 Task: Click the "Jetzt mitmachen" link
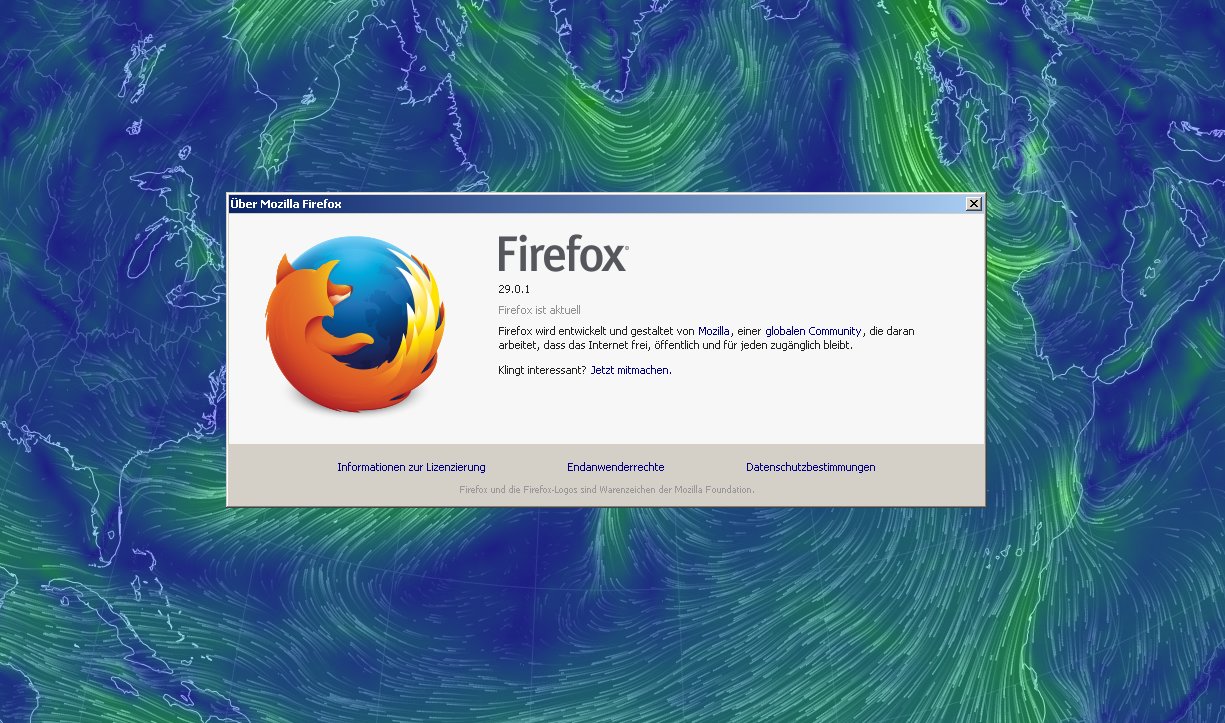click(629, 370)
